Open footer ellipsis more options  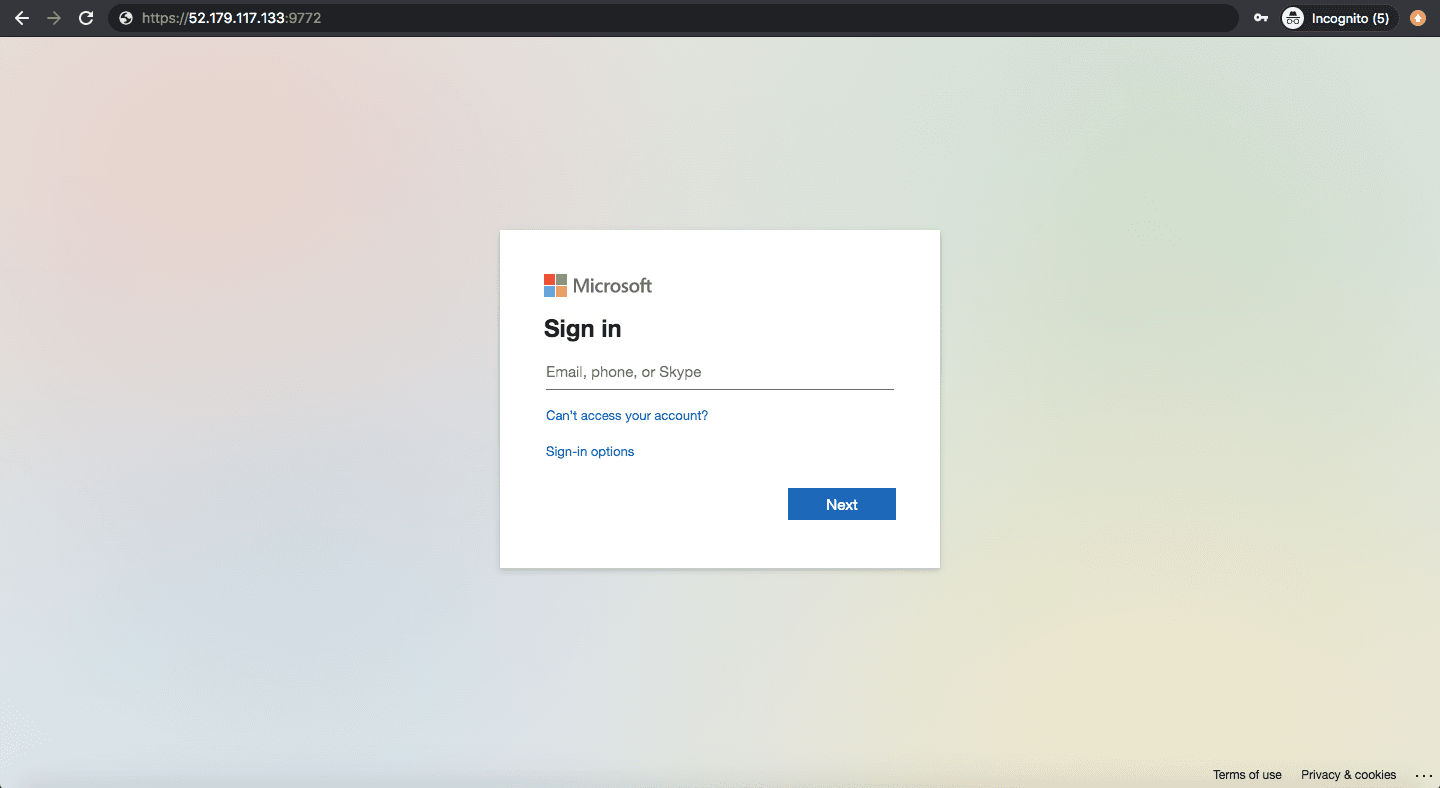click(1424, 775)
